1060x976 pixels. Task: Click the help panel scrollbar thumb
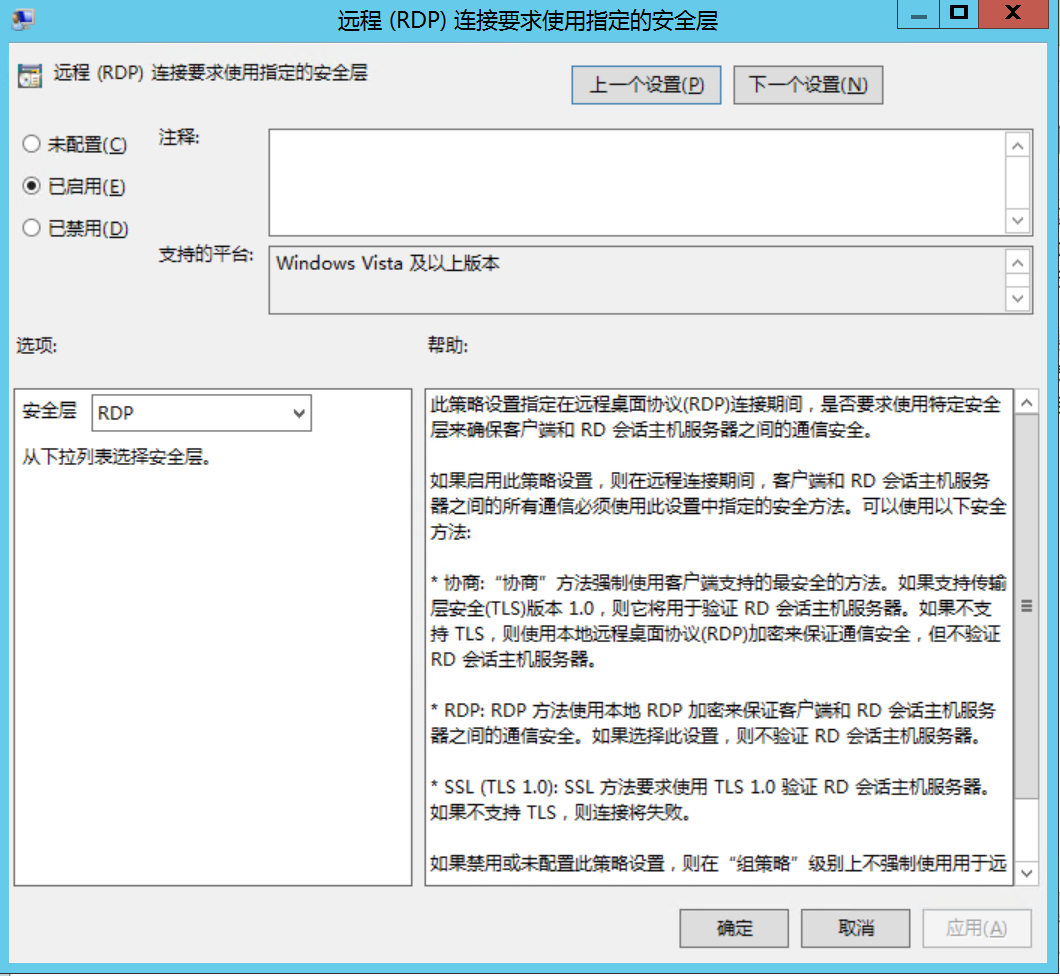[x=1027, y=605]
